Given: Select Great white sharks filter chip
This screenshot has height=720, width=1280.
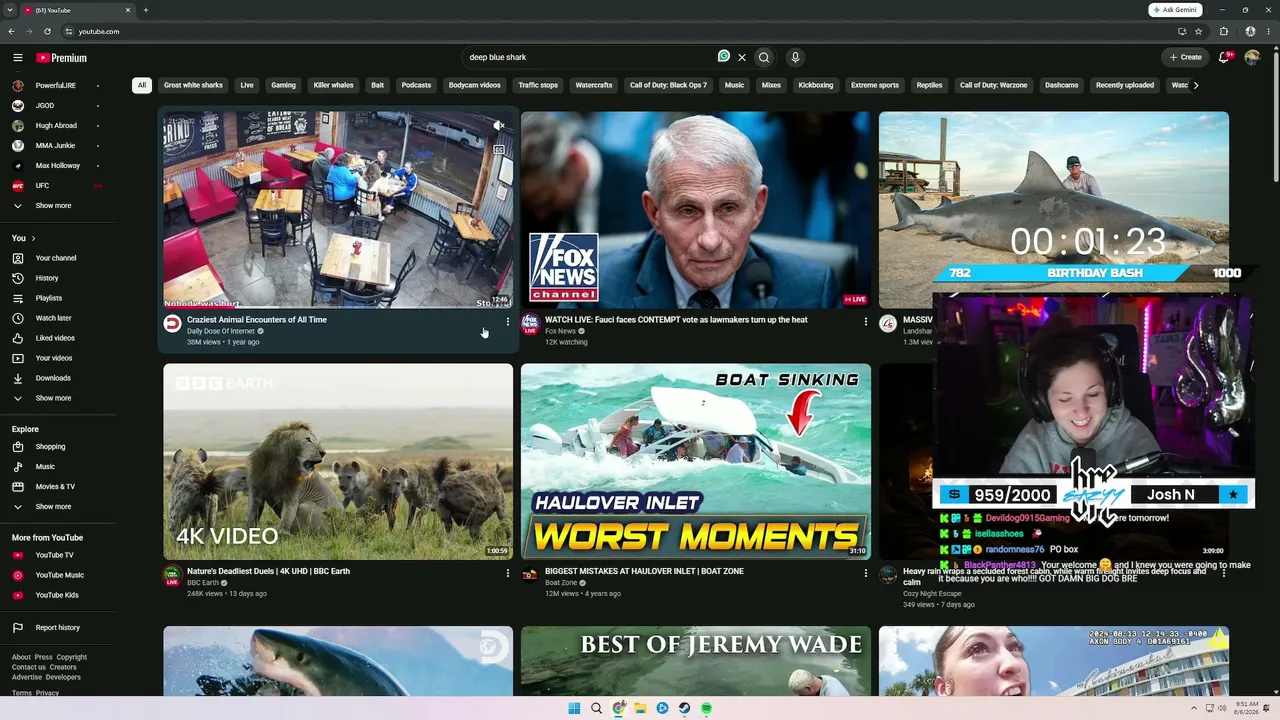Looking at the screenshot, I should click(193, 85).
